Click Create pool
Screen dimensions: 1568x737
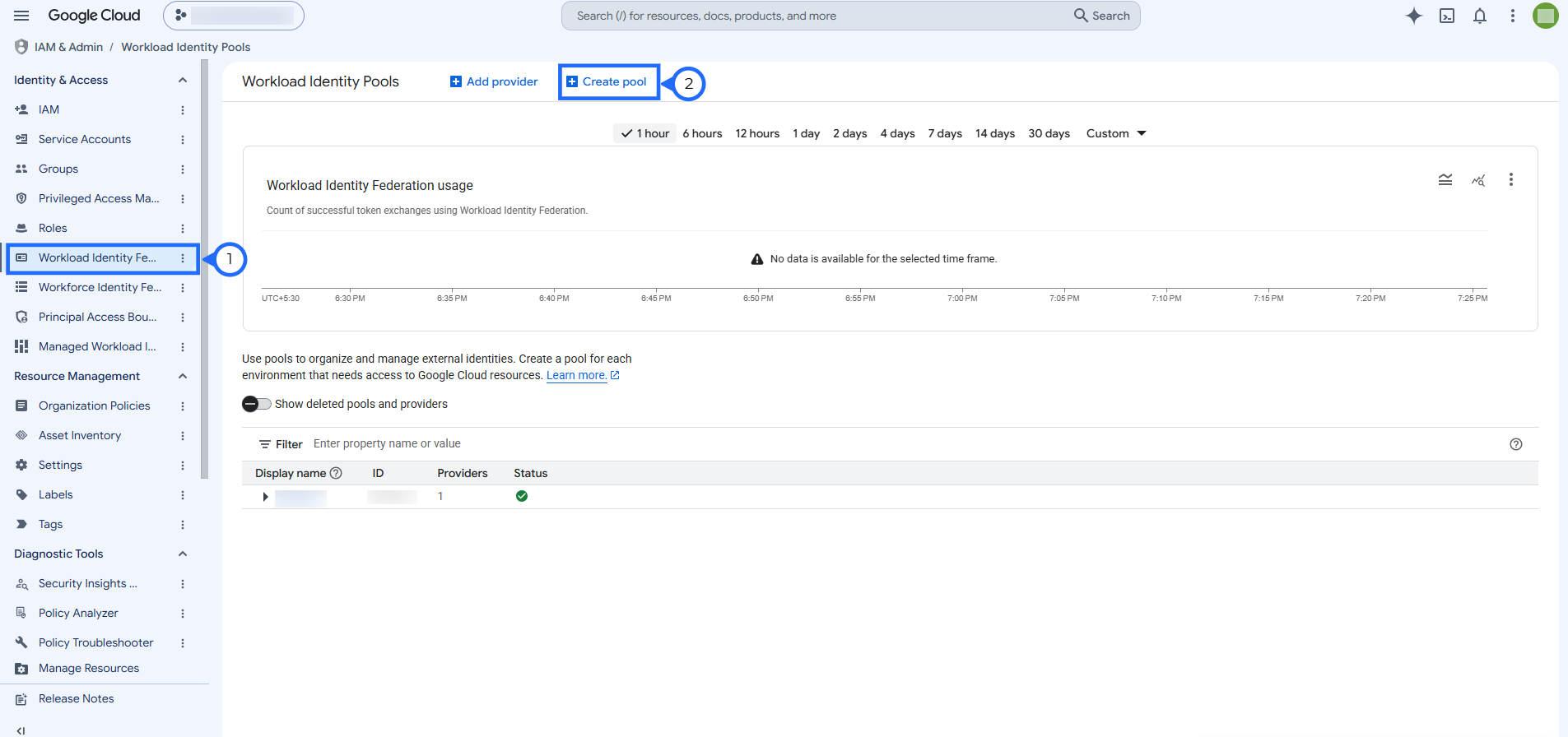click(607, 81)
